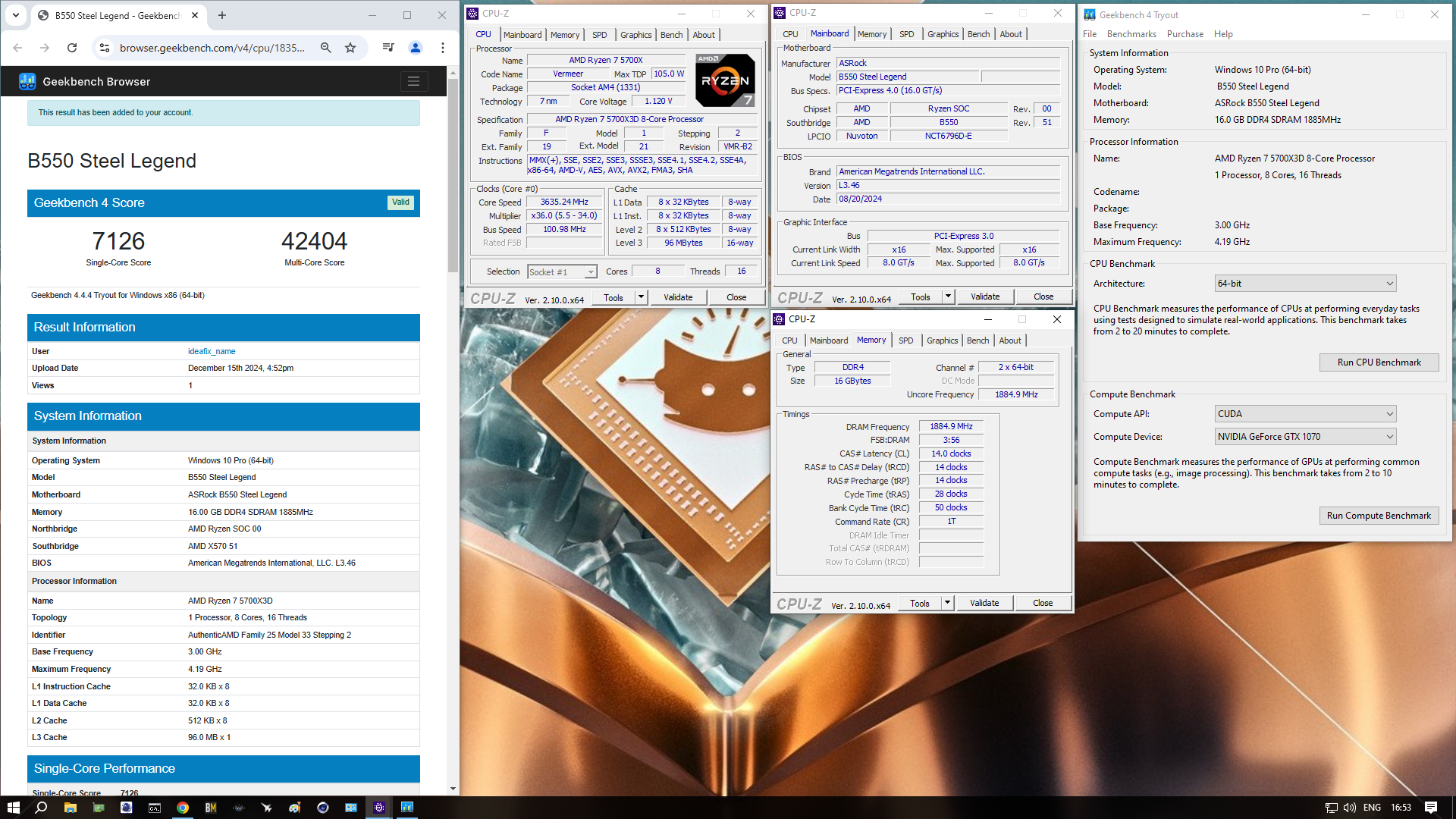Click the DRAM Frequency value 1884.9 MHz
1456x819 pixels.
pos(951,426)
